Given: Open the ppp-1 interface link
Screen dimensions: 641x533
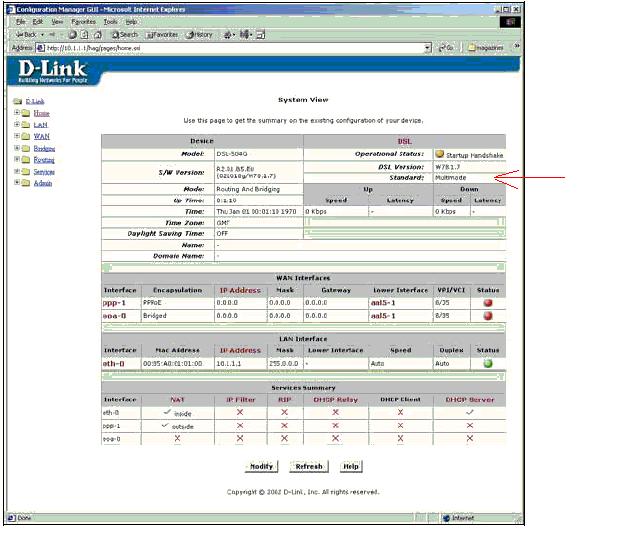Looking at the screenshot, I should [114, 303].
